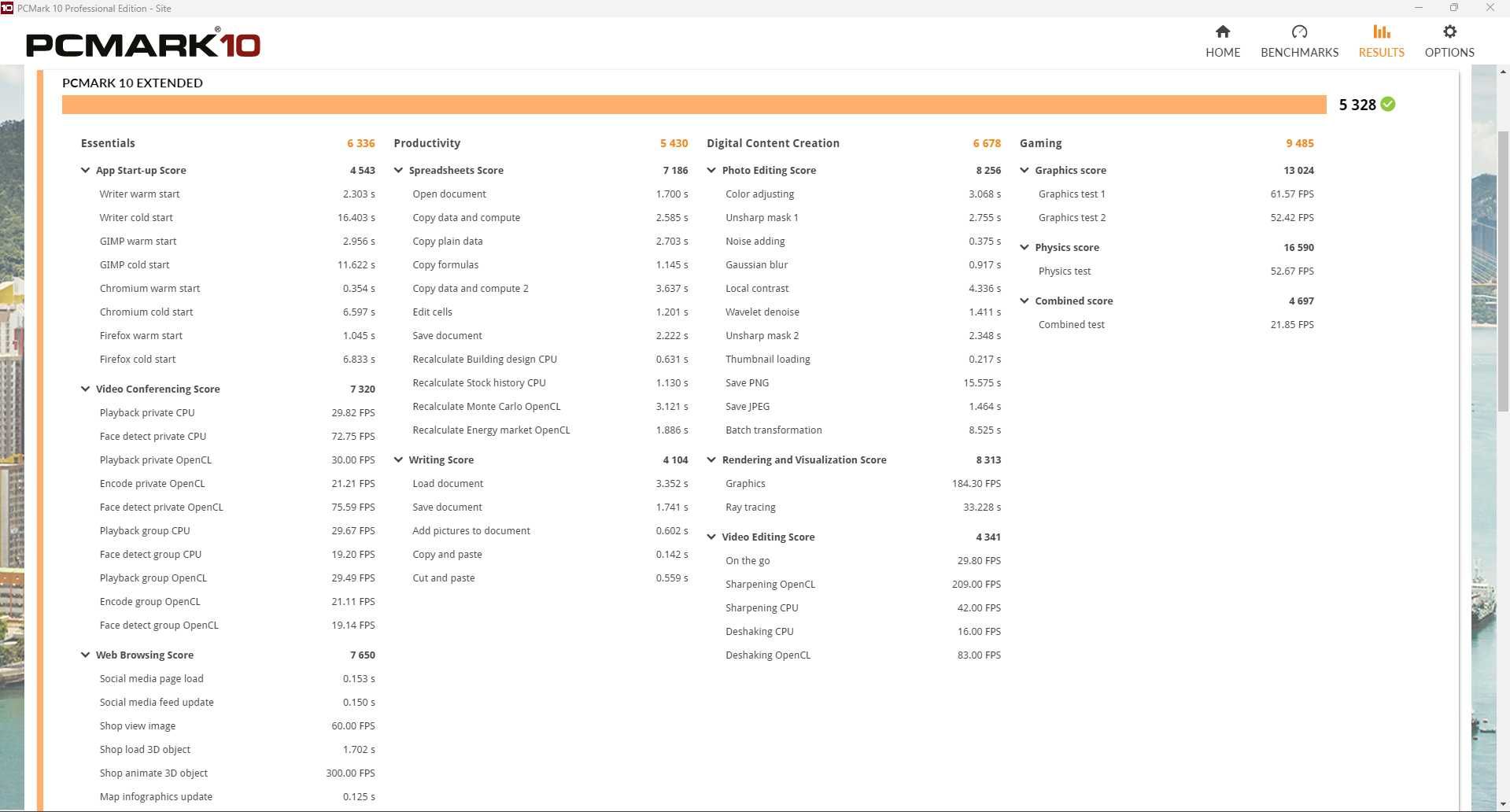Collapse the Video Conferencing Score section
This screenshot has width=1510, height=812.
coord(85,389)
